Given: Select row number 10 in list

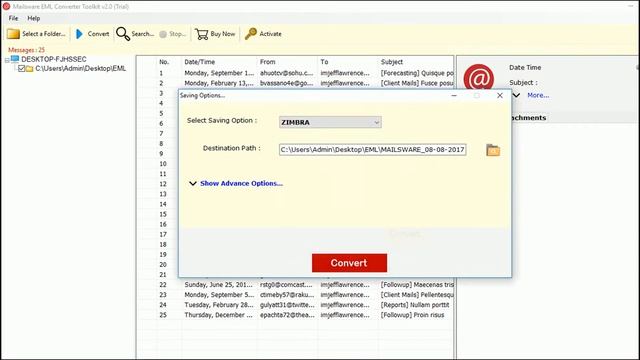Looking at the screenshot, I should [163, 164].
